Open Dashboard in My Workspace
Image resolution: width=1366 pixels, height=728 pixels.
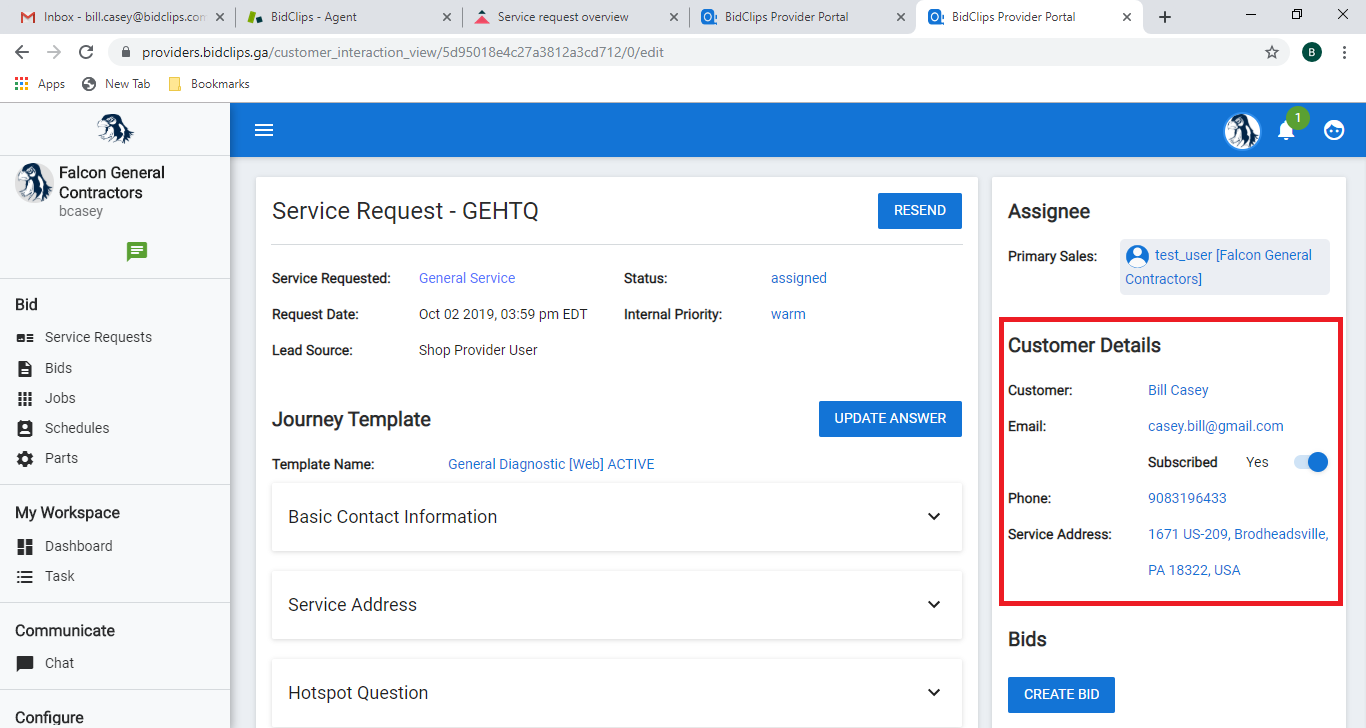click(x=78, y=546)
